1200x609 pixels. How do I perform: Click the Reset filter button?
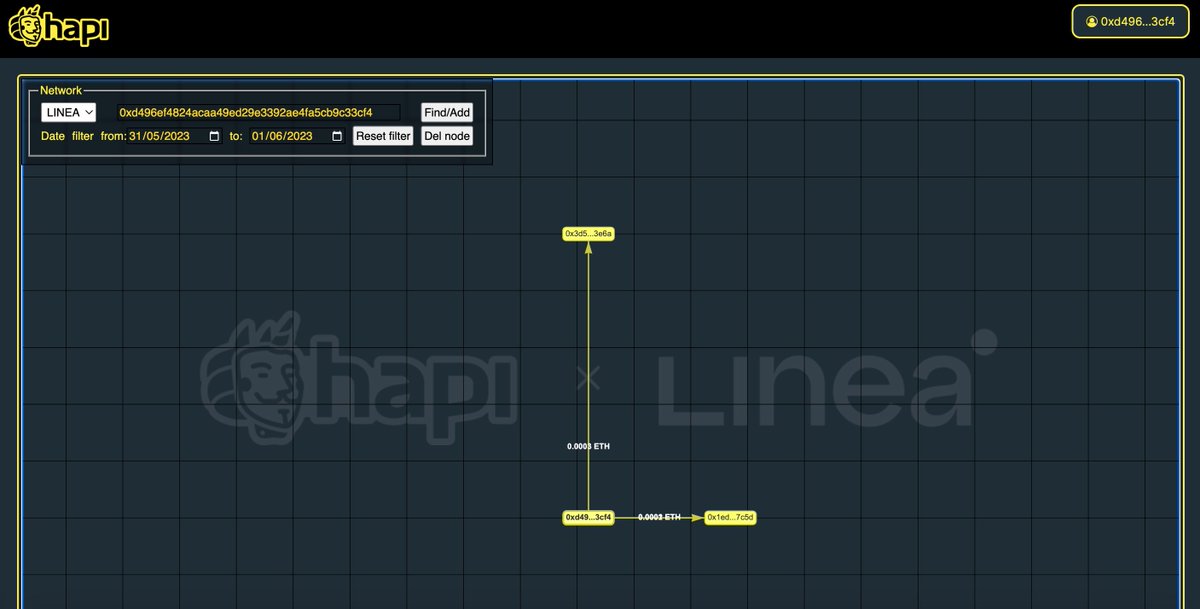(383, 136)
